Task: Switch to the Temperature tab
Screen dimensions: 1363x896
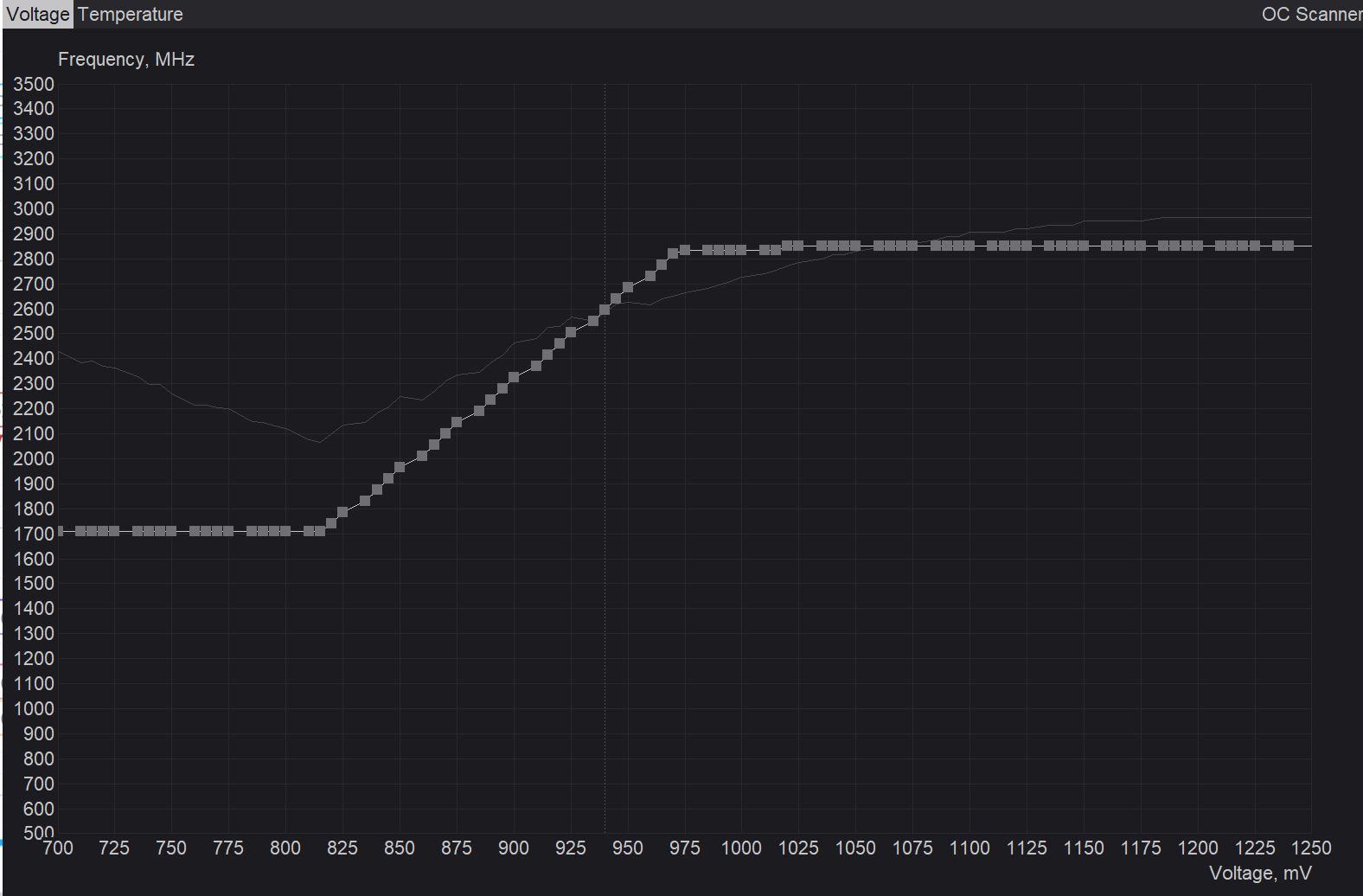Action: pyautogui.click(x=131, y=15)
